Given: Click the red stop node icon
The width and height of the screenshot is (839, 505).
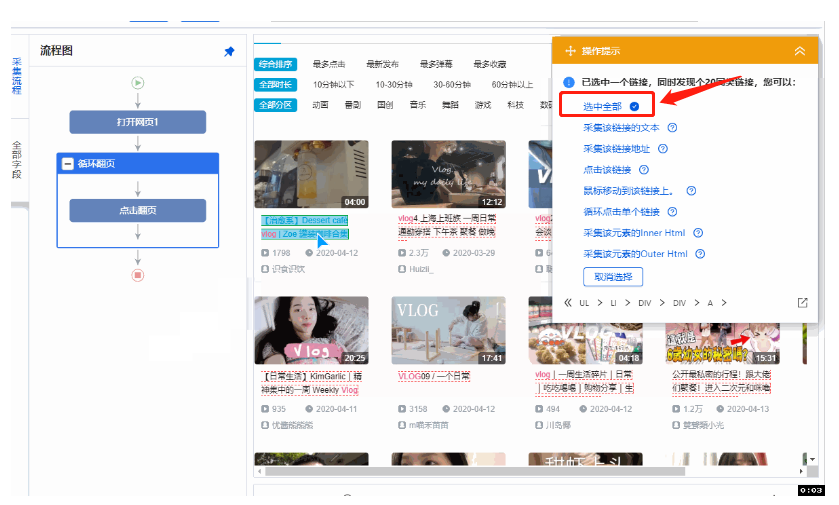Looking at the screenshot, I should [138, 276].
